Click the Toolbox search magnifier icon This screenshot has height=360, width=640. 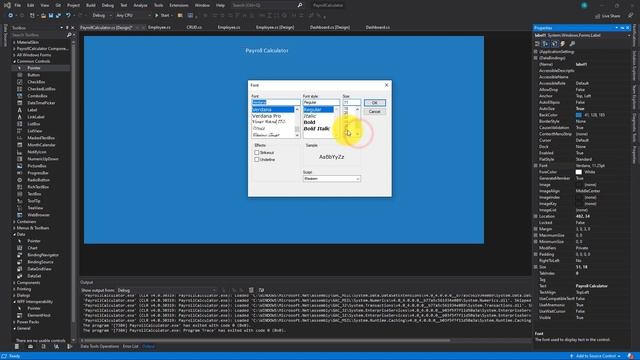(x=69, y=35)
